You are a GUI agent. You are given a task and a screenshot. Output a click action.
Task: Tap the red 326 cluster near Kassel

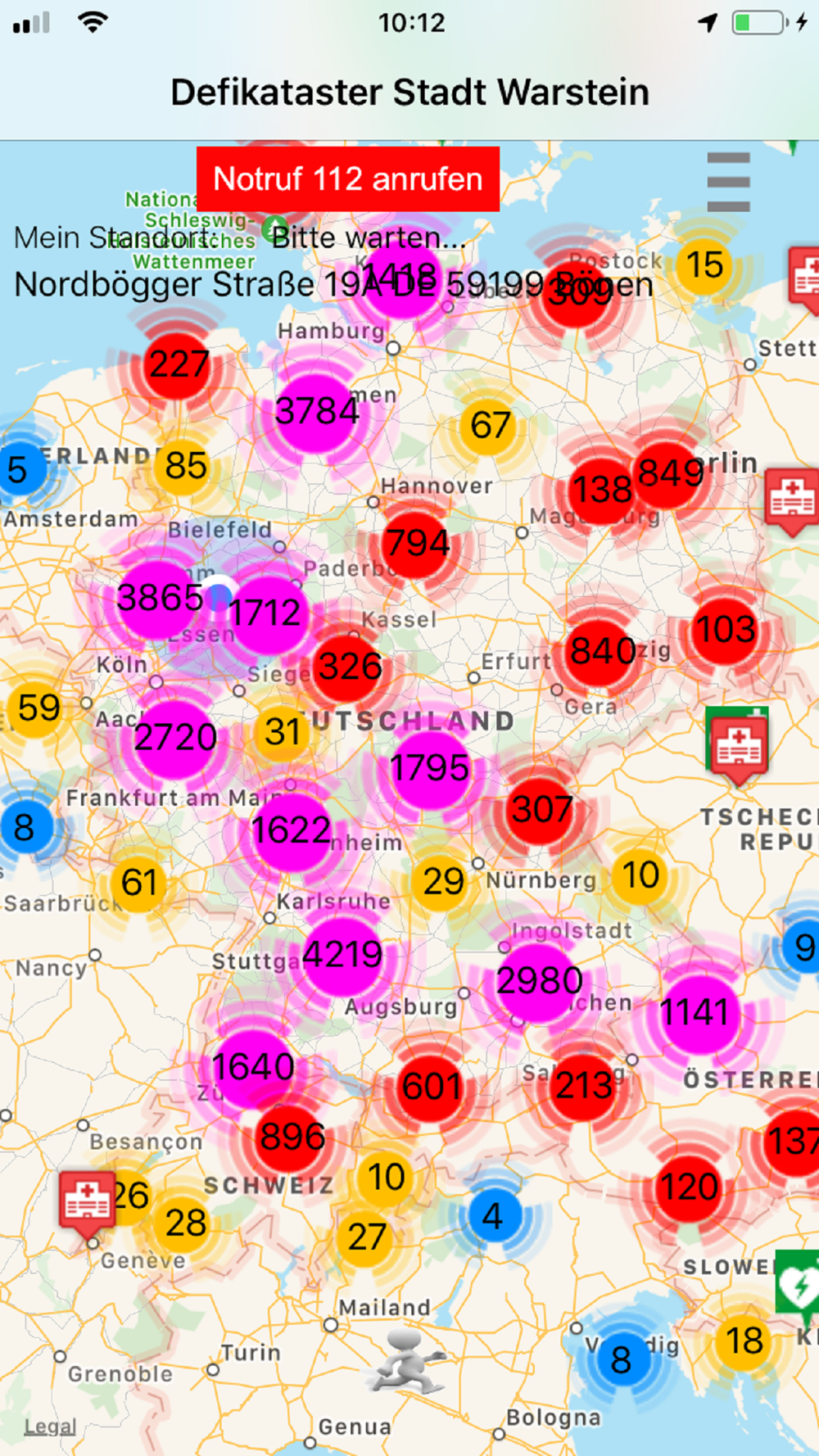pos(349,667)
